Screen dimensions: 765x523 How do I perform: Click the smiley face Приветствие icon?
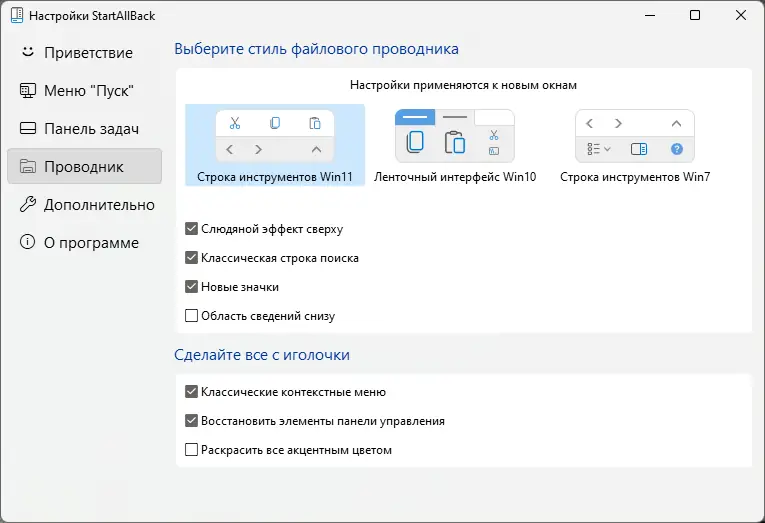(28, 52)
